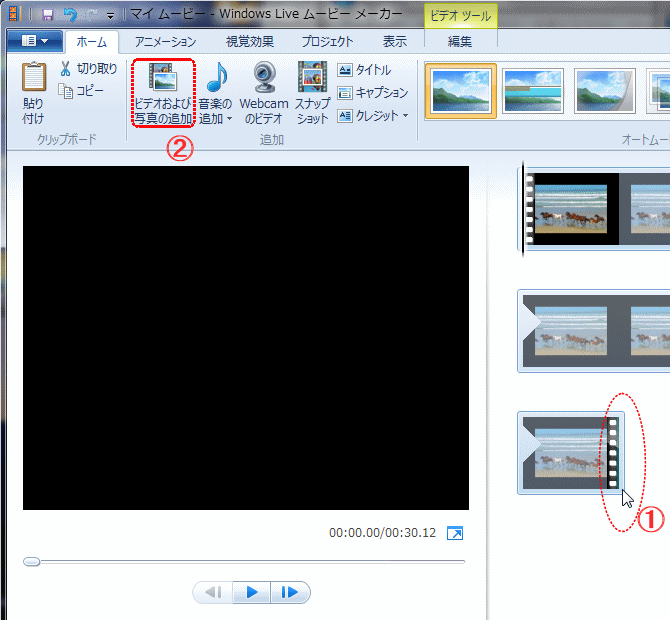670x620 pixels.
Task: Switch preview to full screen
Action: point(455,533)
